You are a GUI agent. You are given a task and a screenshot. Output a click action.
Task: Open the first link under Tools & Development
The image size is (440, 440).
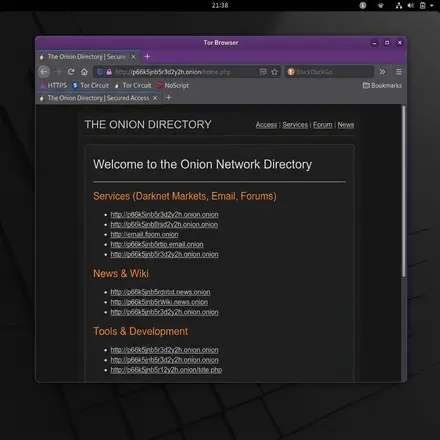coord(164,350)
